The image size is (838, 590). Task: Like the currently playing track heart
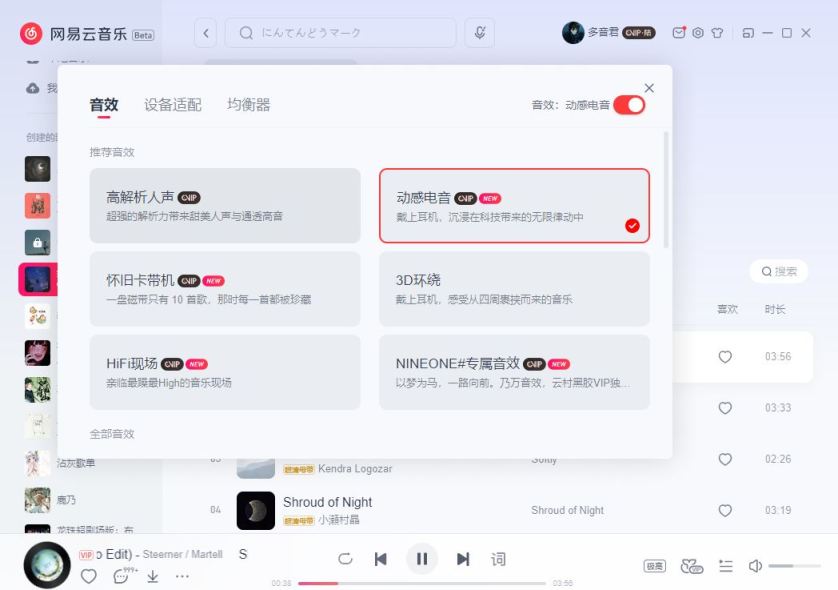pyautogui.click(x=89, y=576)
